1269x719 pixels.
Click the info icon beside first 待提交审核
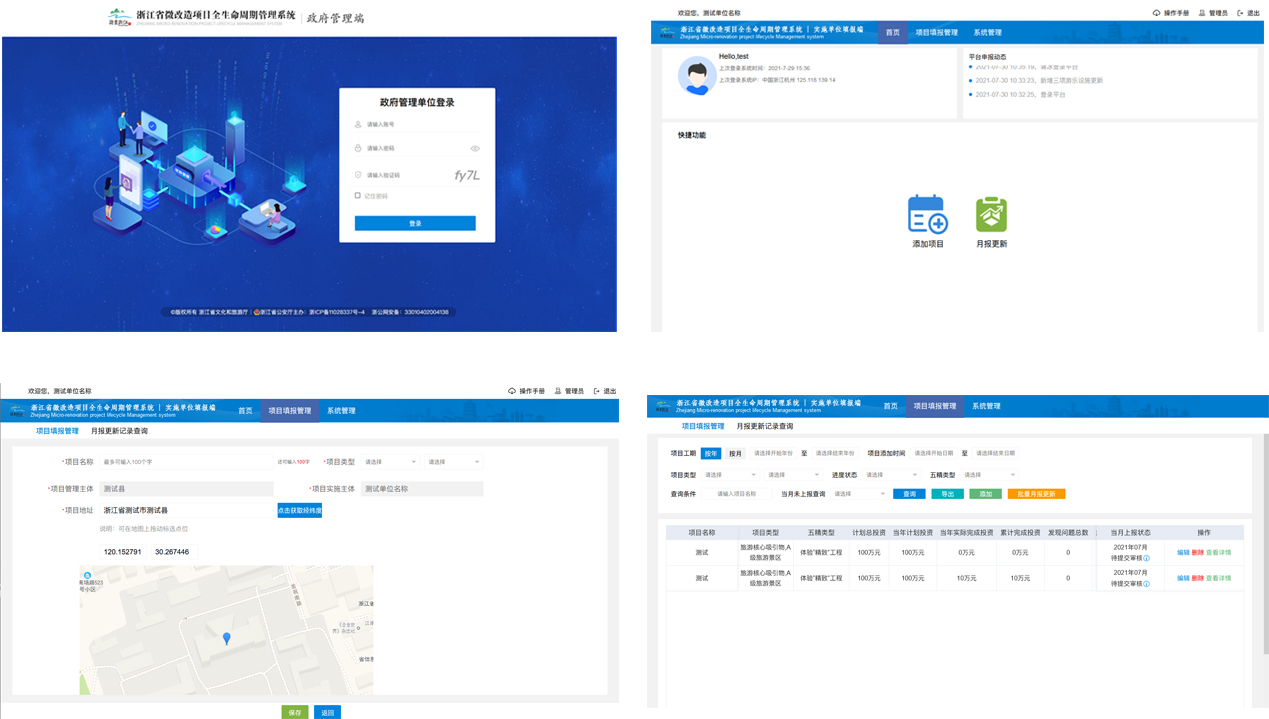[1146, 558]
